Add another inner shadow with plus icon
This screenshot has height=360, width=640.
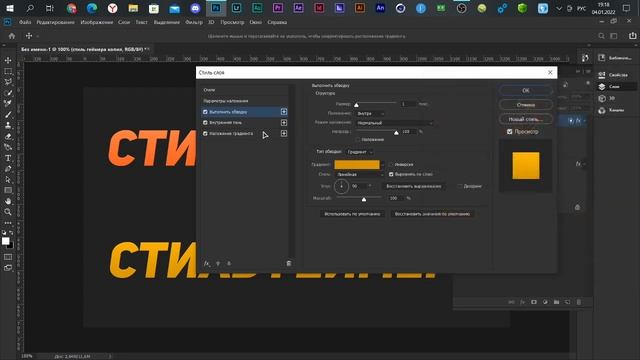click(x=284, y=122)
